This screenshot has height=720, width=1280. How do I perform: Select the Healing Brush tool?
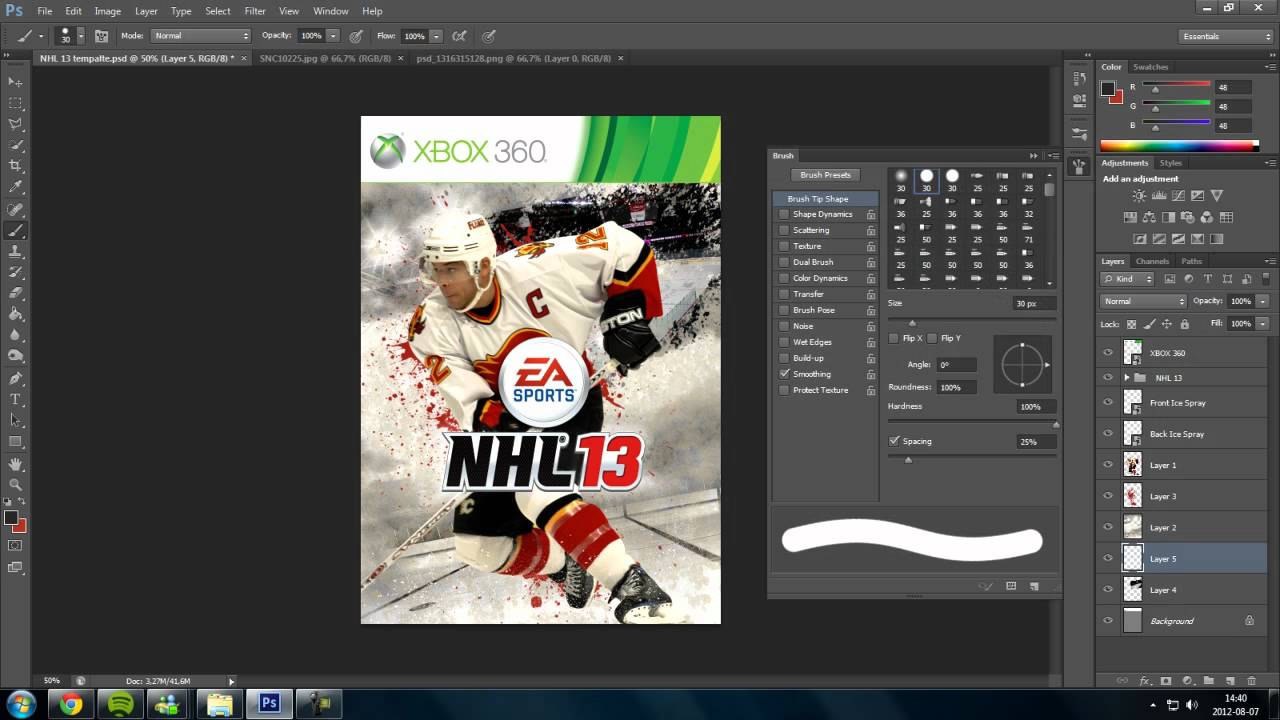[15, 209]
